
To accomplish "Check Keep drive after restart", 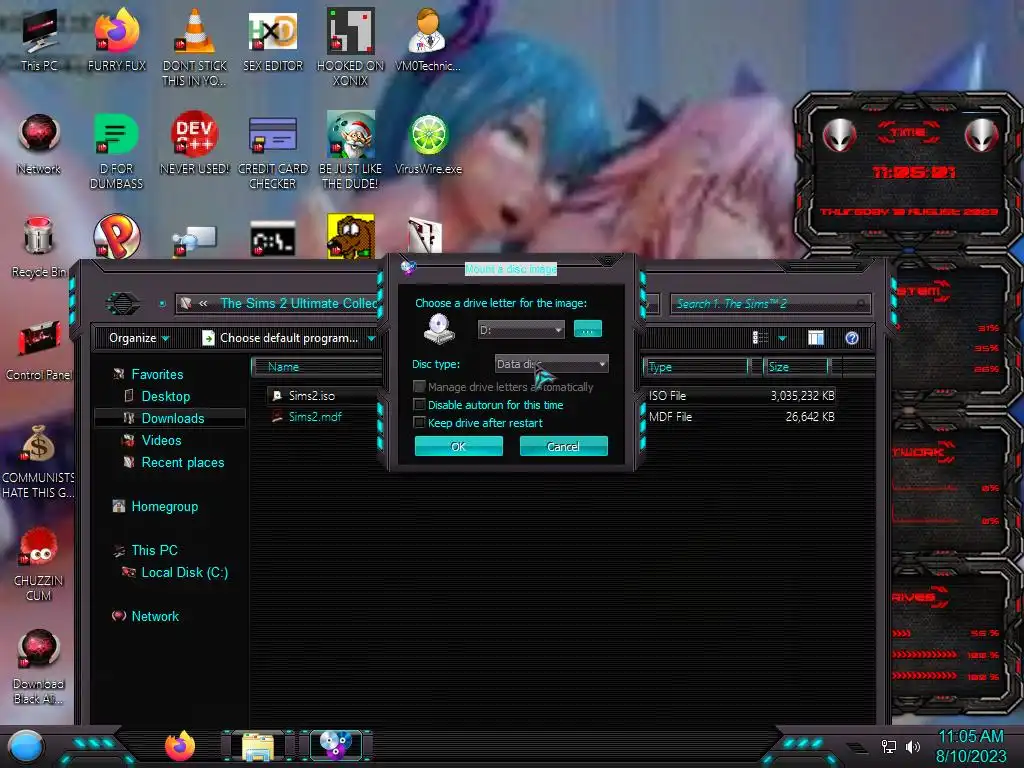I will [x=419, y=423].
